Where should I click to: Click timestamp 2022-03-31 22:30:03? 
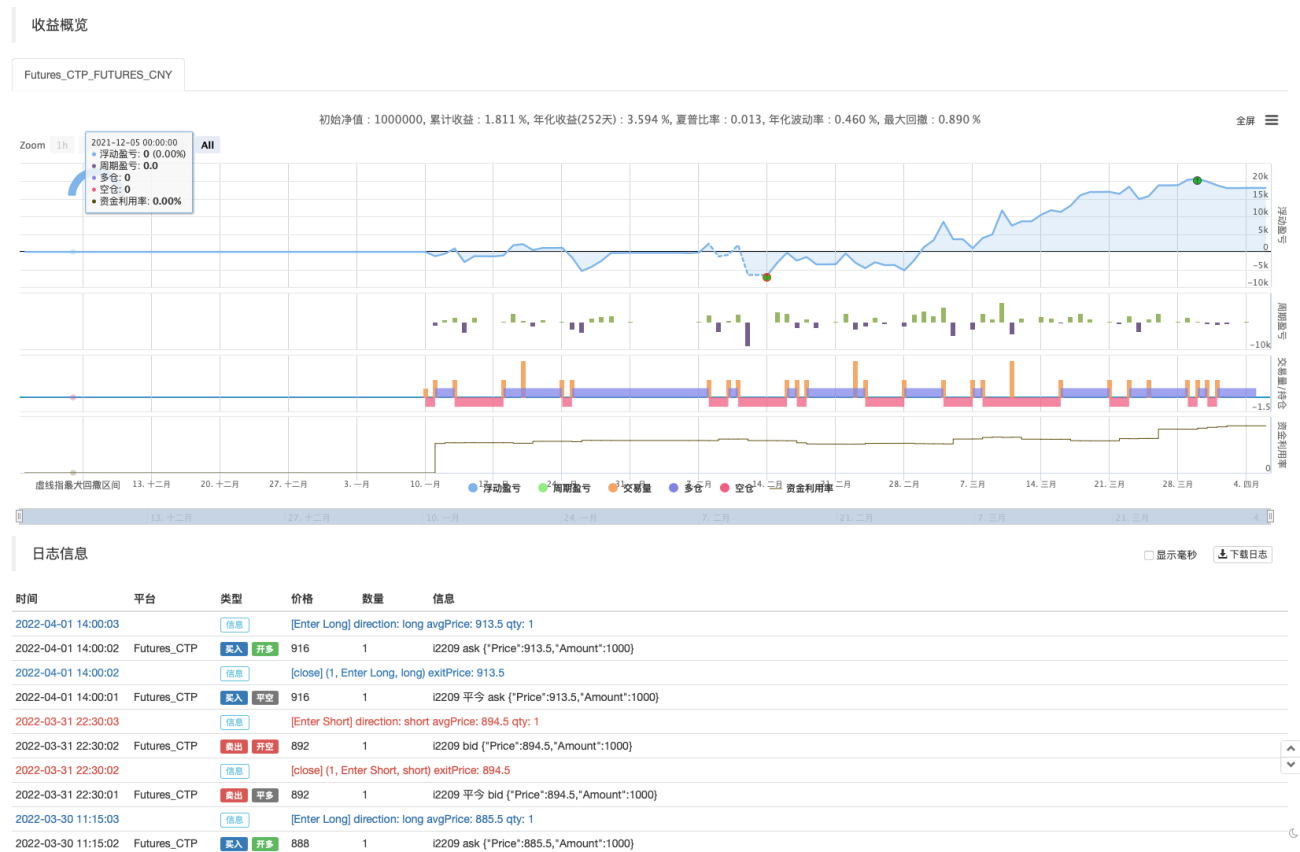[x=67, y=722]
